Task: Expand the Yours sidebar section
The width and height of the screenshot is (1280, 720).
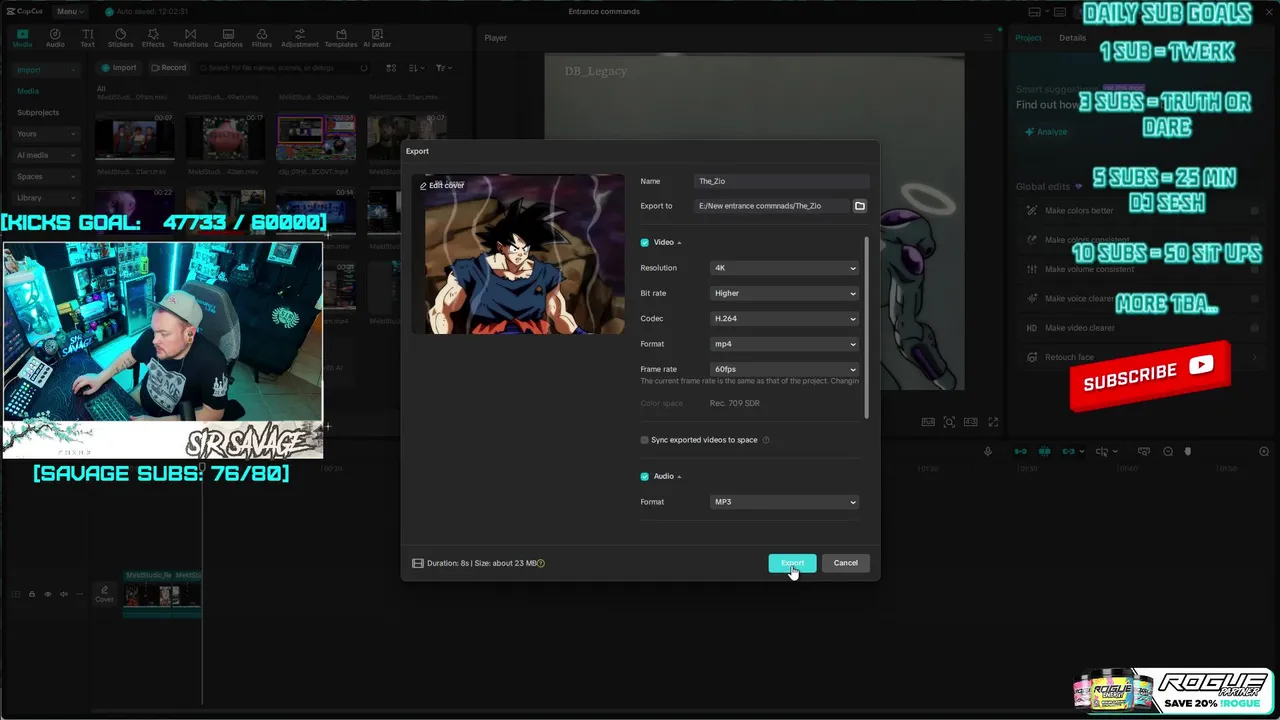Action: click(x=47, y=134)
